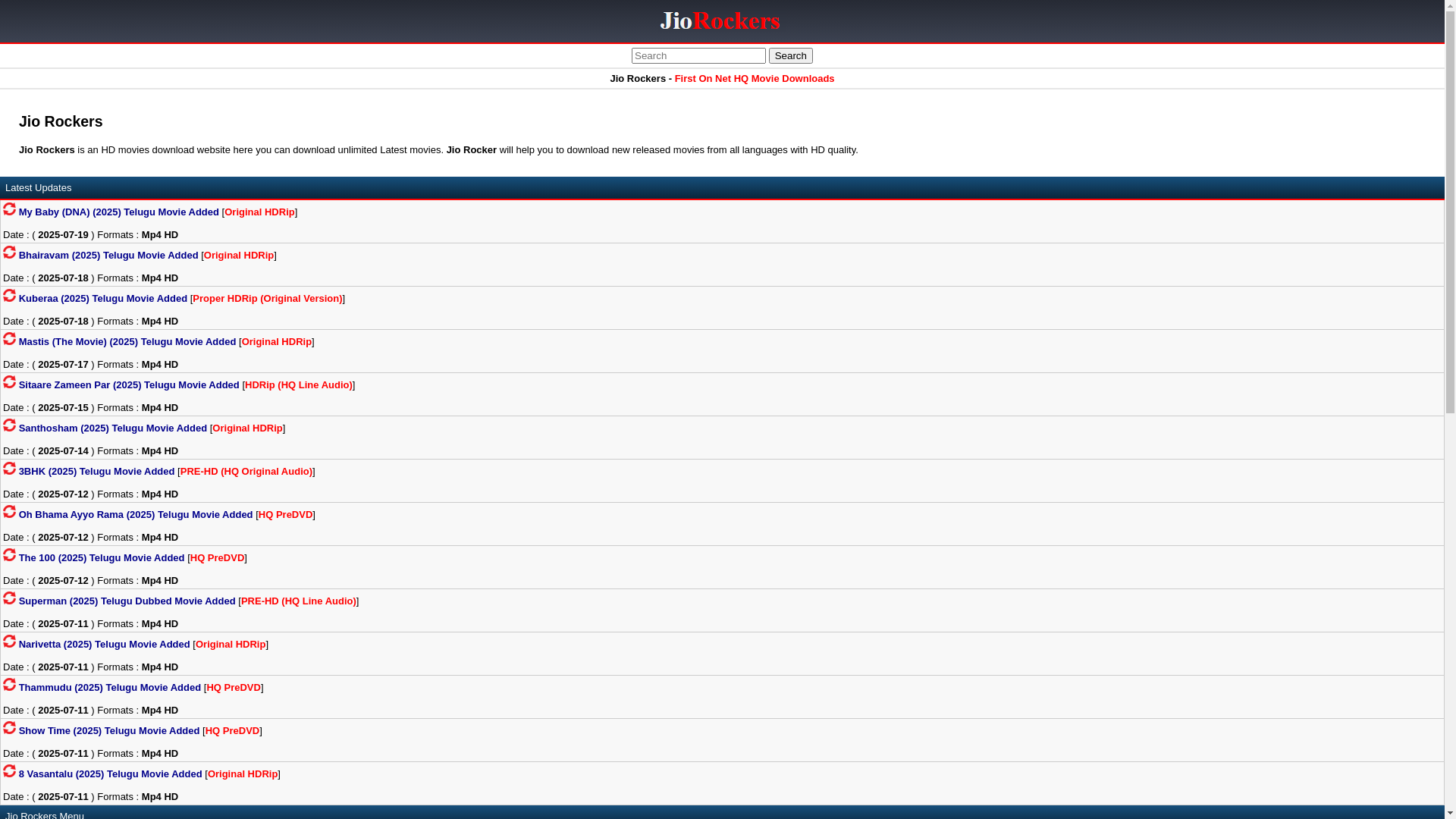The height and width of the screenshot is (819, 1456).
Task: Click refresh icon beside Narivetta
Action: (x=9, y=641)
